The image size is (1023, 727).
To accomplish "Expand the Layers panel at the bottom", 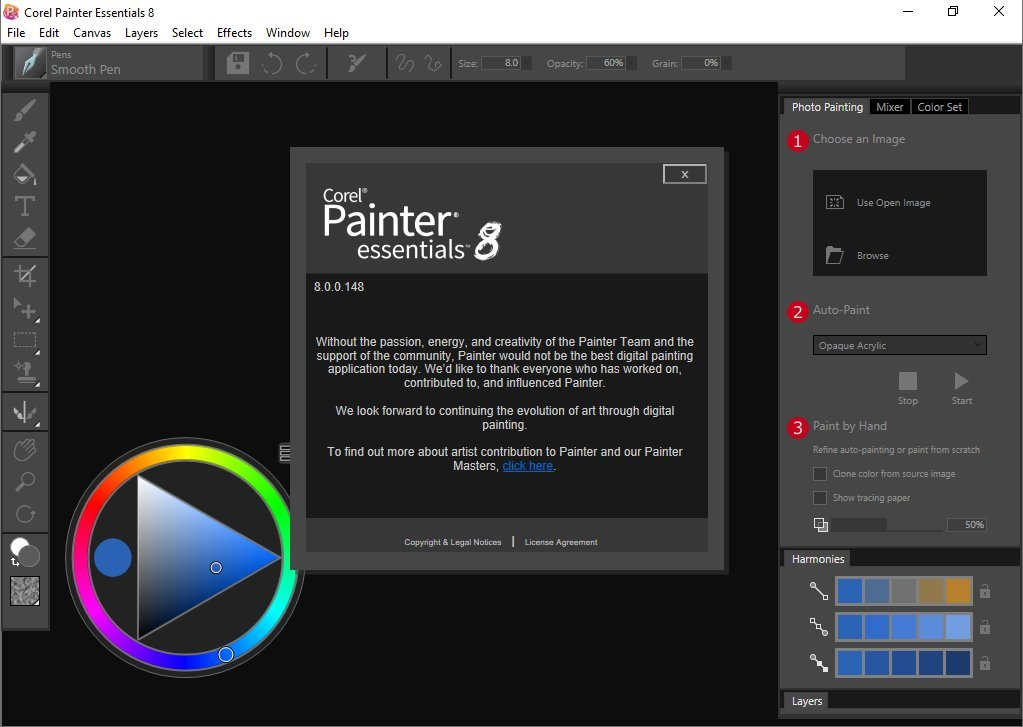I will 806,701.
